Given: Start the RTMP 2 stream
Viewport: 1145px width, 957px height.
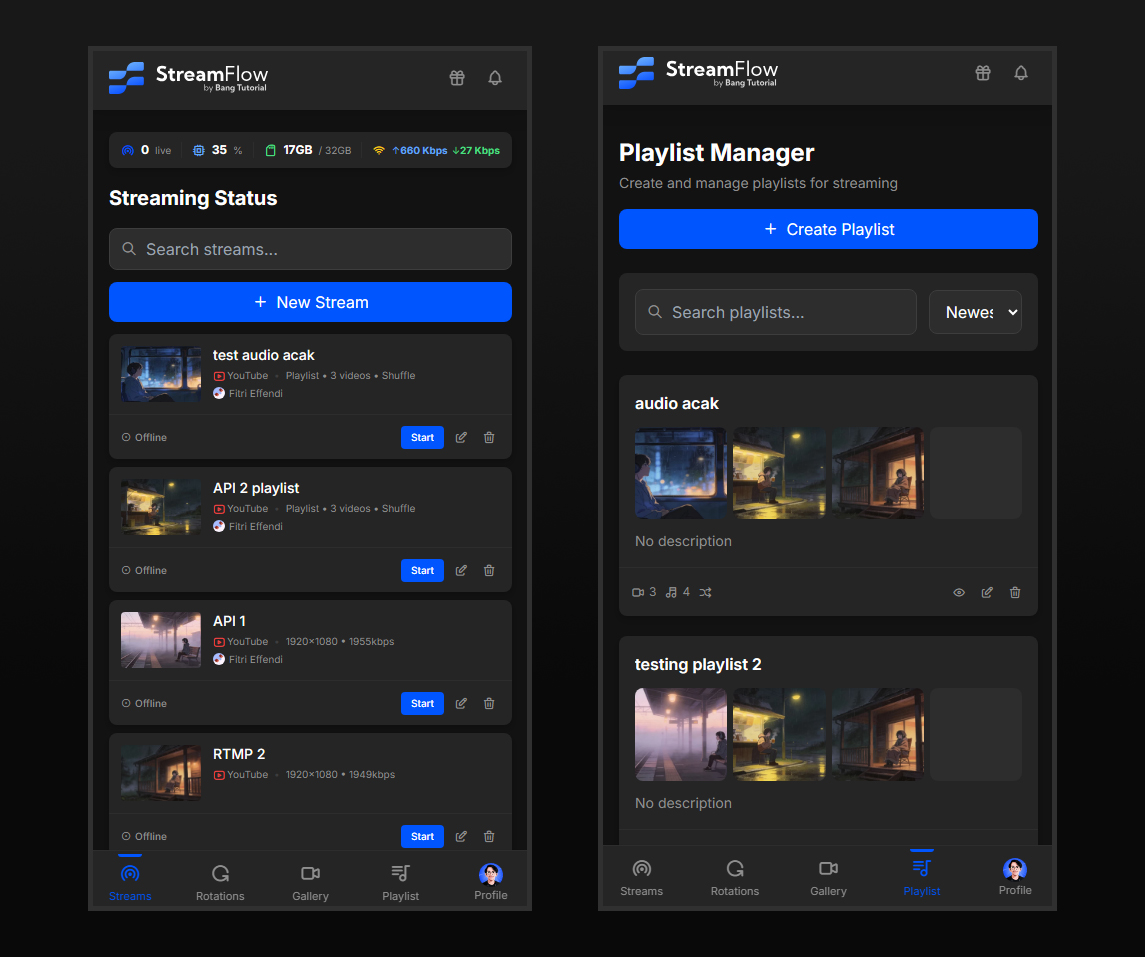Looking at the screenshot, I should (422, 836).
